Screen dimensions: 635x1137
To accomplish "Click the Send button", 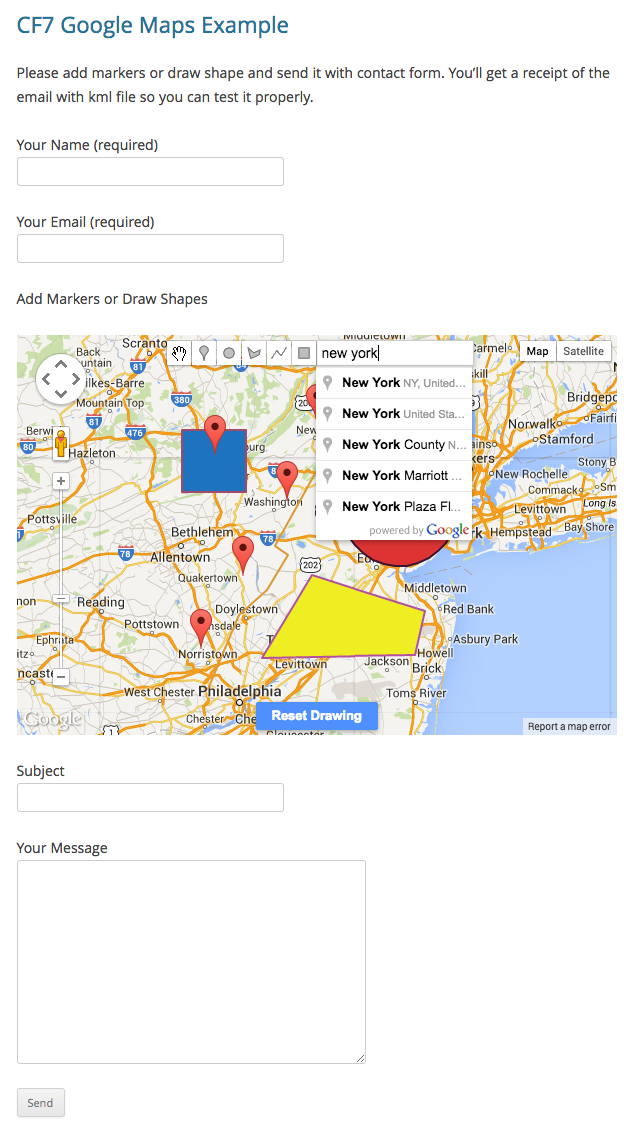I will tap(41, 1103).
